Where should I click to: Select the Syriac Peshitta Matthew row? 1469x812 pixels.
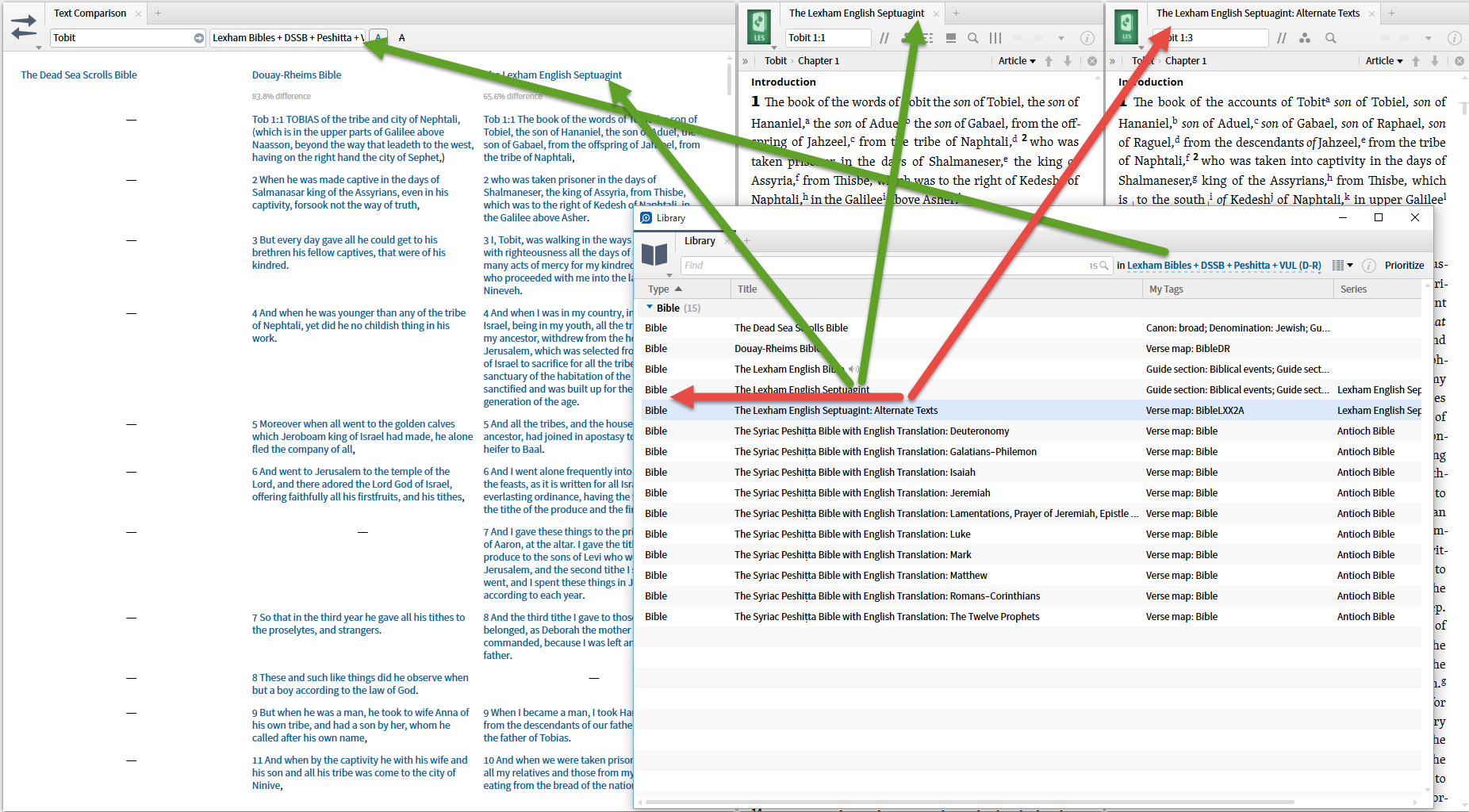tap(1031, 576)
